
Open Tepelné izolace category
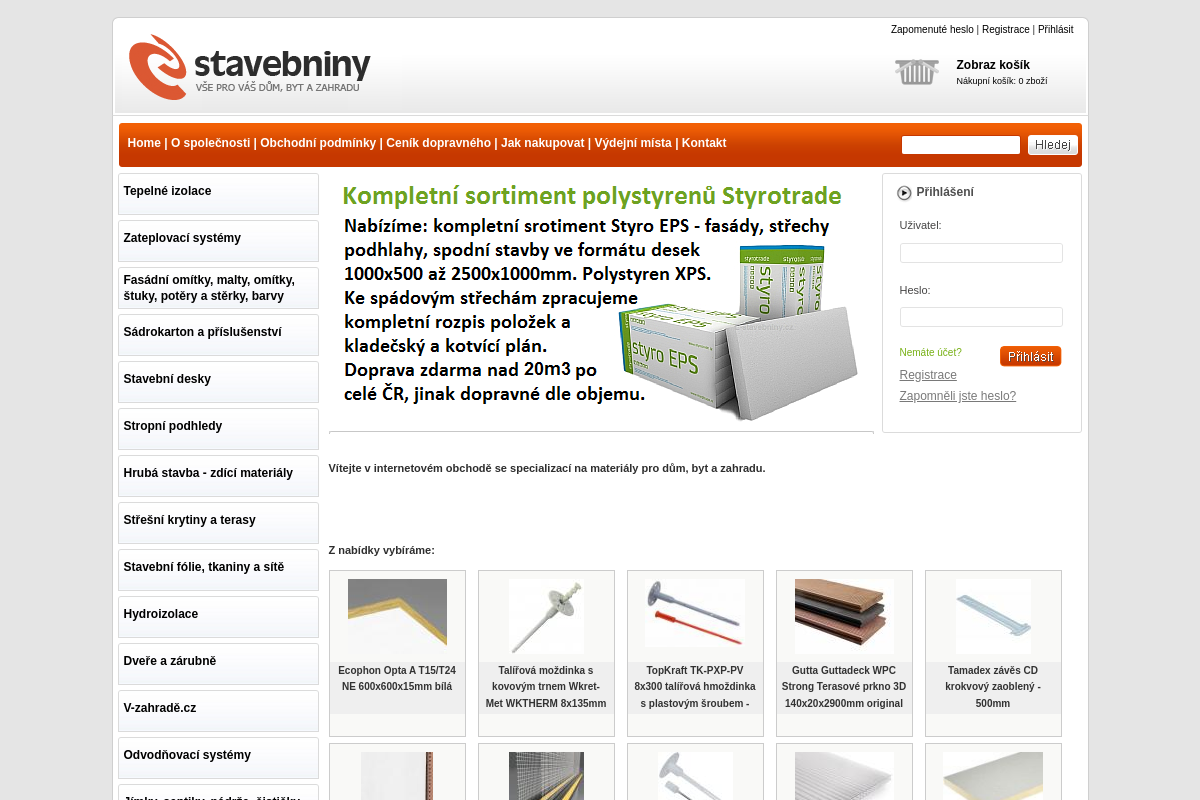pos(218,194)
